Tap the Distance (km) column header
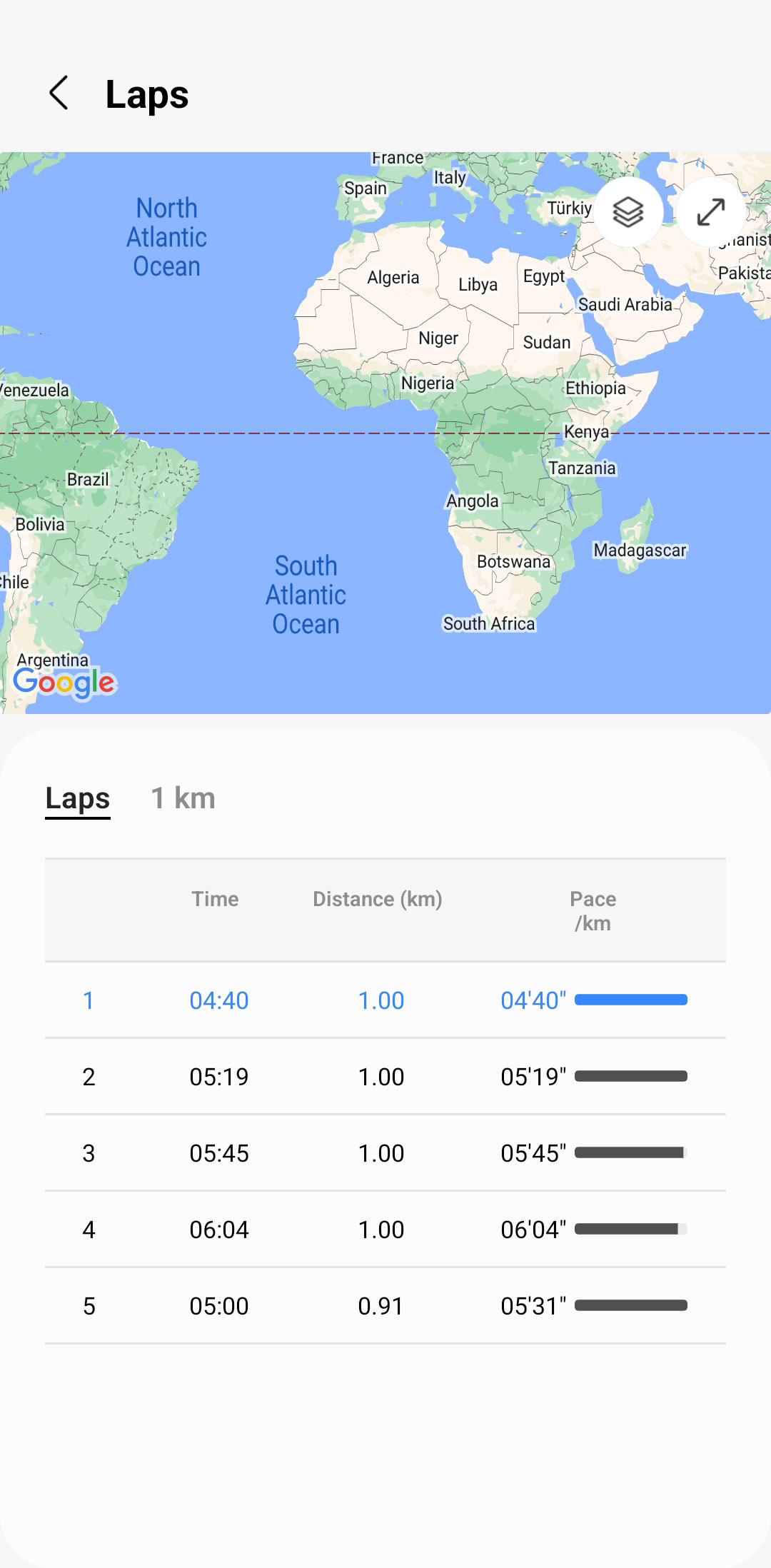Image resolution: width=771 pixels, height=1568 pixels. pos(377,899)
